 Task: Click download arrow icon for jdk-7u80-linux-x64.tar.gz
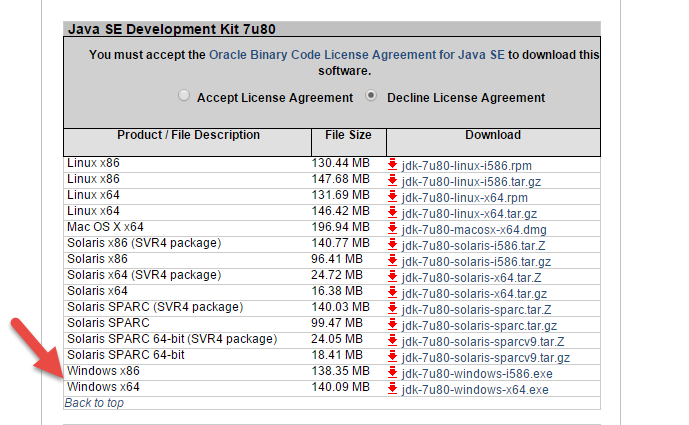[x=393, y=213]
